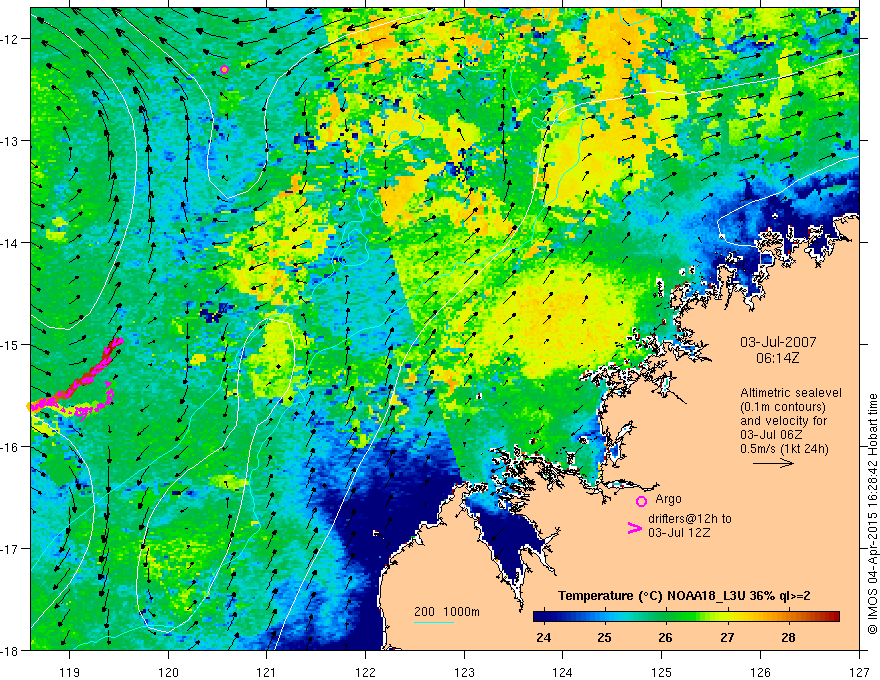This screenshot has height=680, width=880.
Task: Click the colorbar label 27
Action: tap(727, 637)
